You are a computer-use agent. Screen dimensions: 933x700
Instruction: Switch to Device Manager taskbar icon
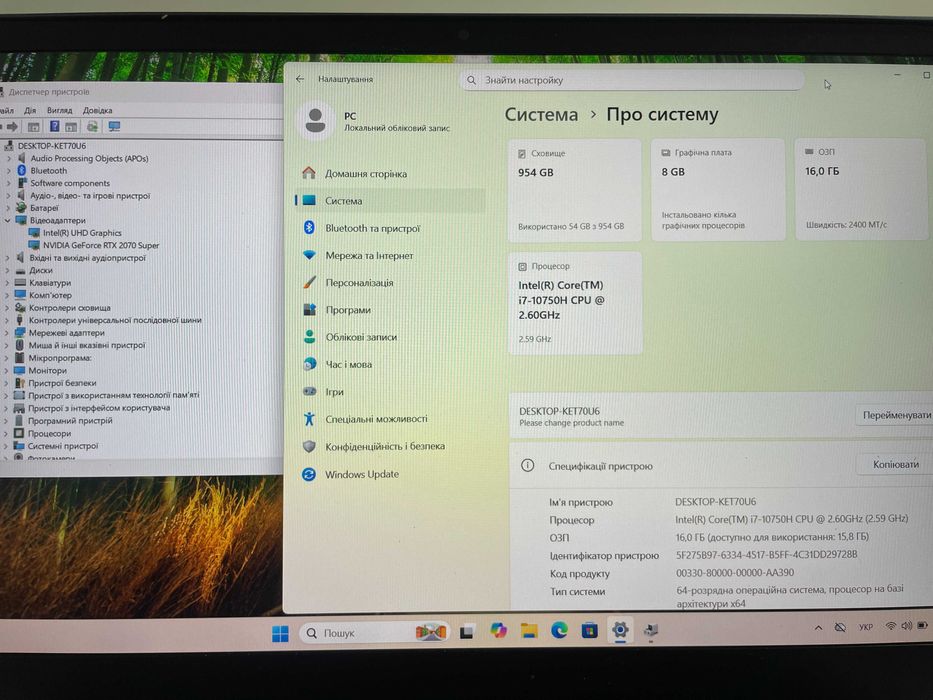(x=650, y=630)
